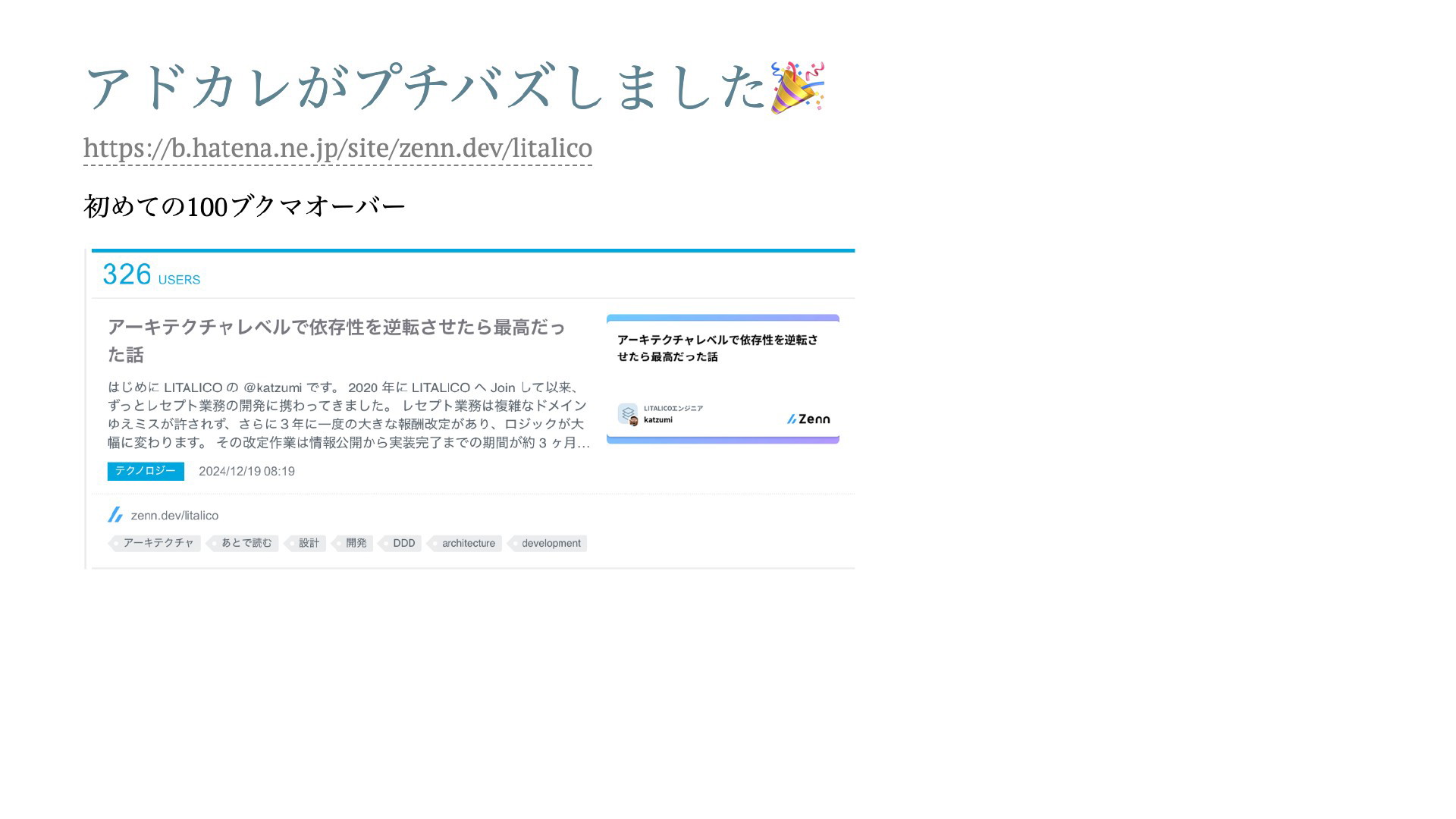
Task: Click the date 2024/12/19 08:19
Action: click(246, 471)
